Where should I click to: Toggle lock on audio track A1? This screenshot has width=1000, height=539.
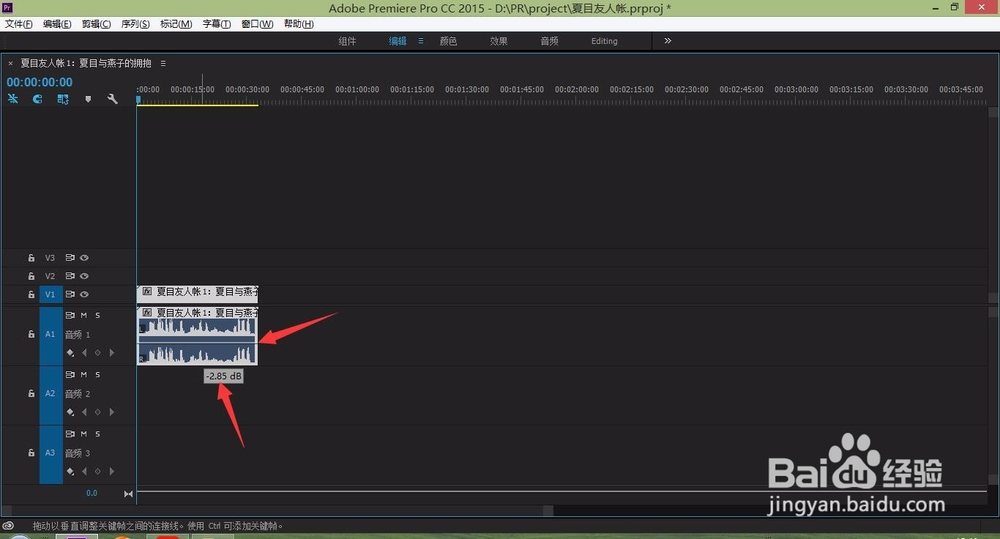tap(31, 334)
